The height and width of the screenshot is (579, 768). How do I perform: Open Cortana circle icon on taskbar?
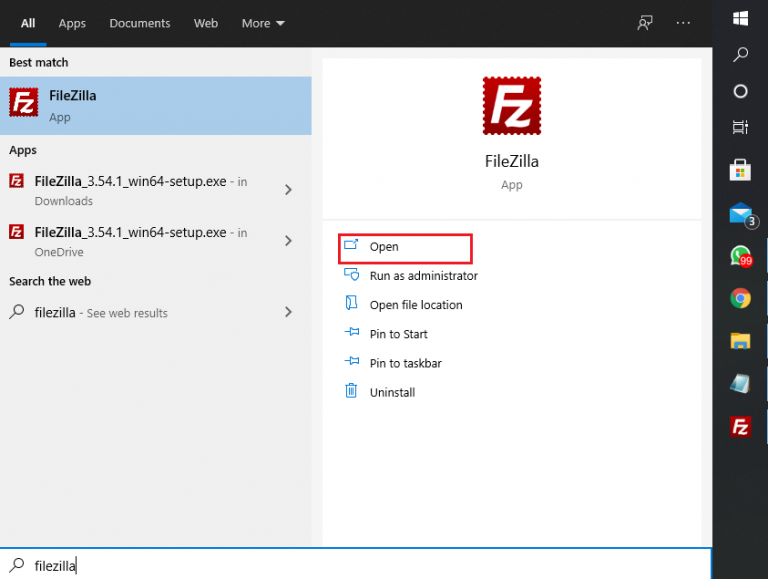click(740, 91)
